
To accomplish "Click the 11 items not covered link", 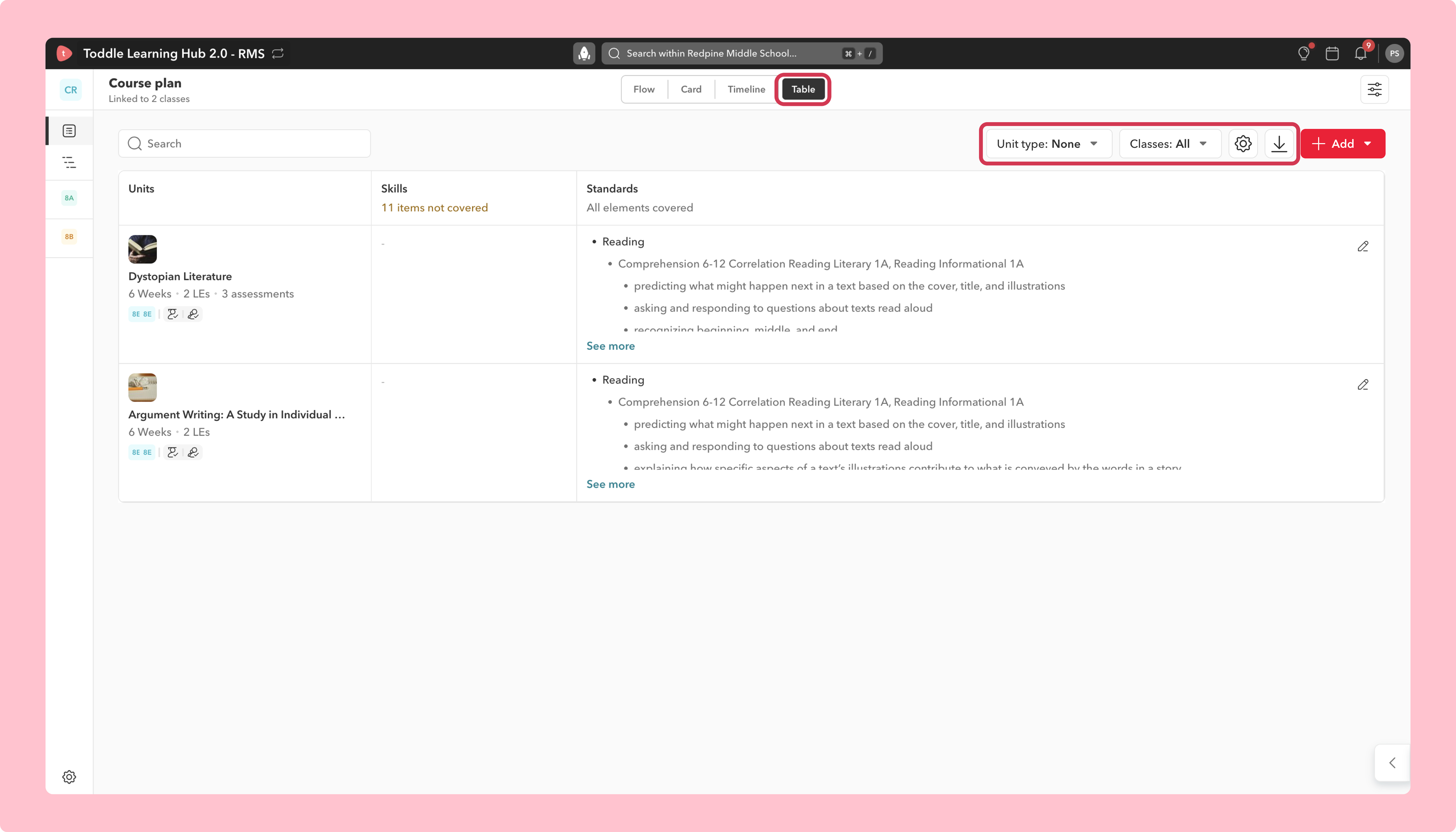I will 434,208.
